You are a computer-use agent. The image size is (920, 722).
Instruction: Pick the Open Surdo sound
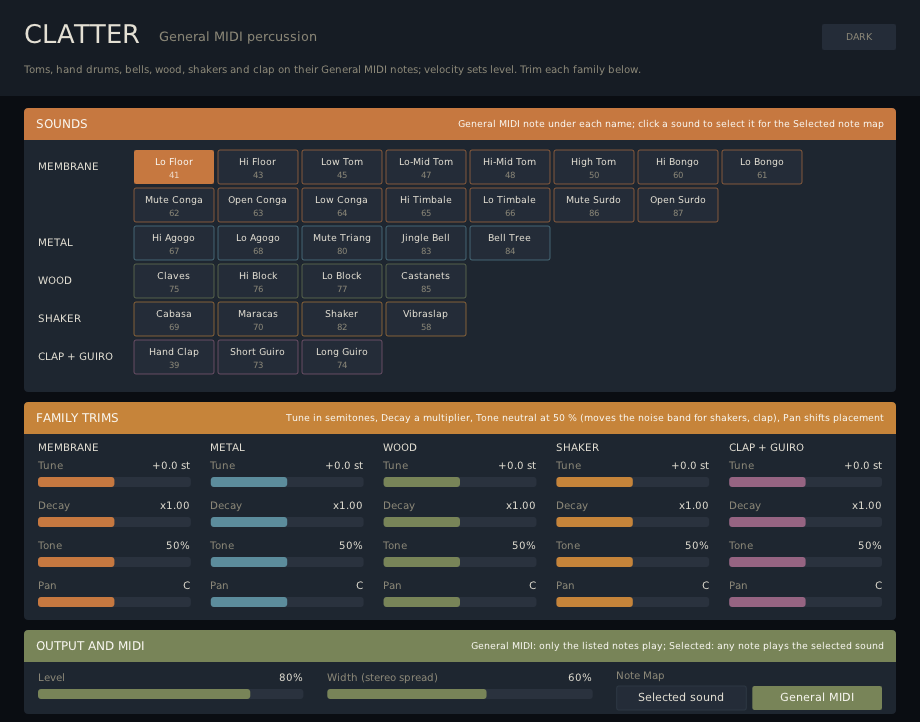pyautogui.click(x=678, y=205)
